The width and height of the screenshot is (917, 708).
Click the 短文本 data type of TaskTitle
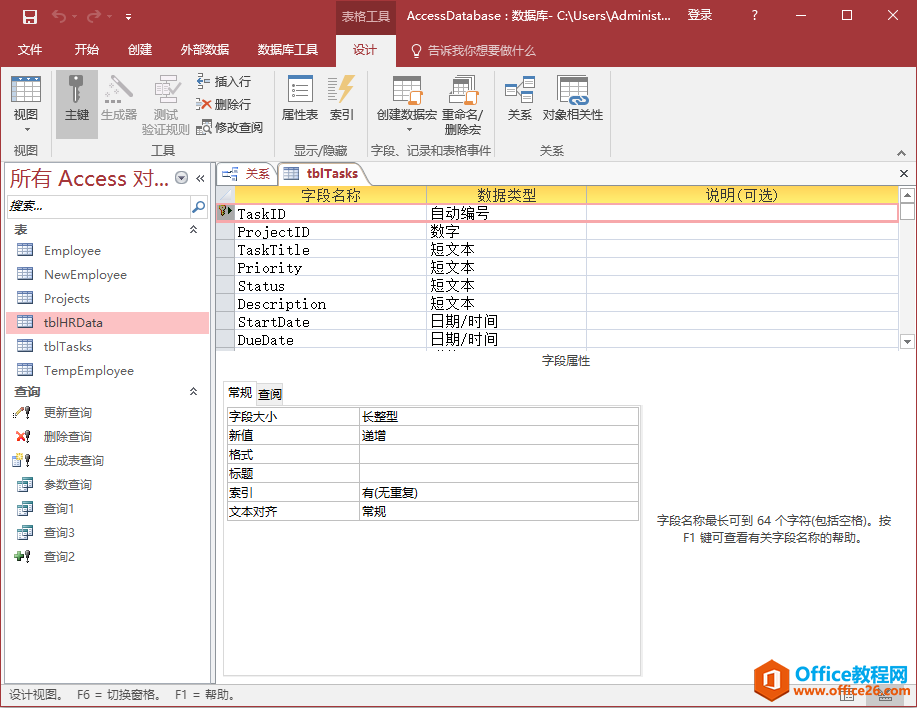pyautogui.click(x=506, y=250)
